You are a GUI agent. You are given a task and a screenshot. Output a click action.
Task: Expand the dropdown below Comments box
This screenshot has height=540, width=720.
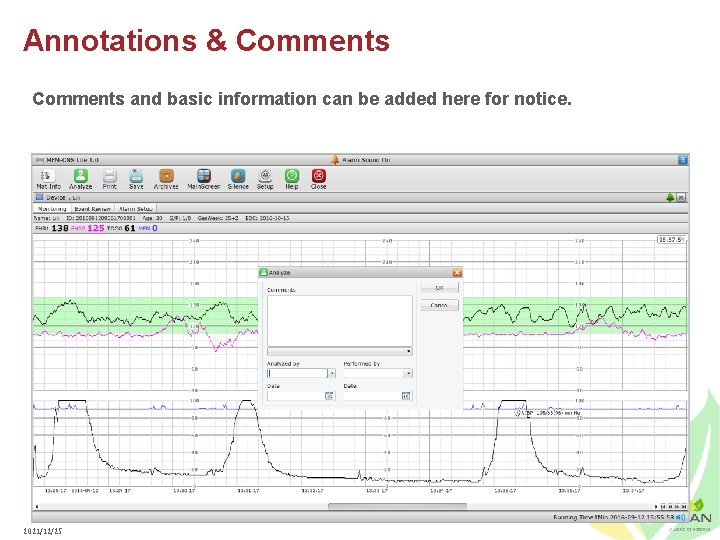coord(409,352)
